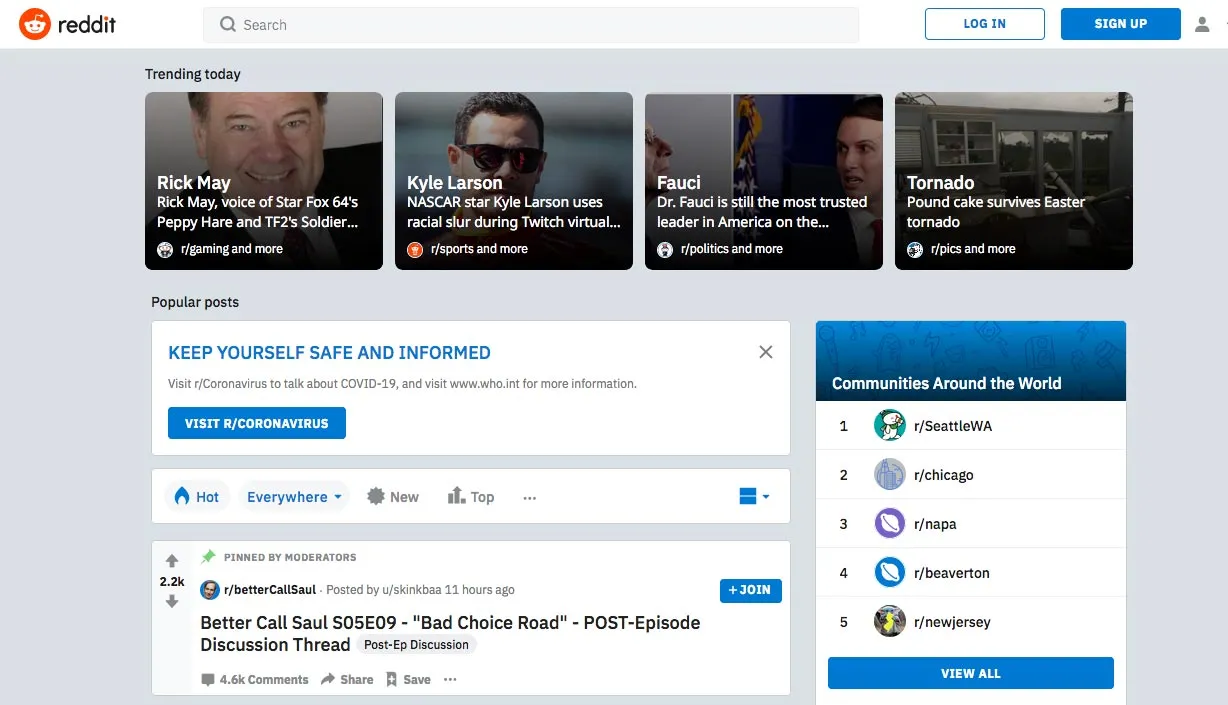
Task: Open comments icon showing 4.6k Comments
Action: tap(208, 680)
